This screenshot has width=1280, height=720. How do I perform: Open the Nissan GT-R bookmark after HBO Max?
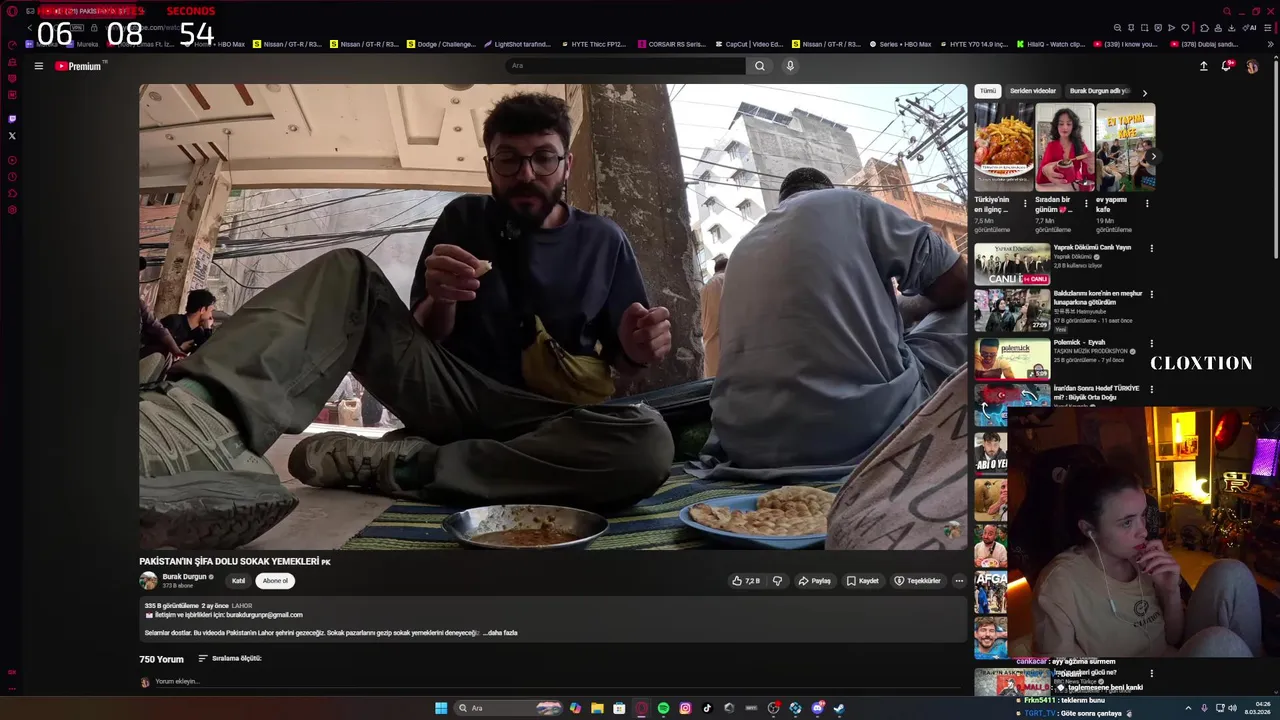pos(288,44)
